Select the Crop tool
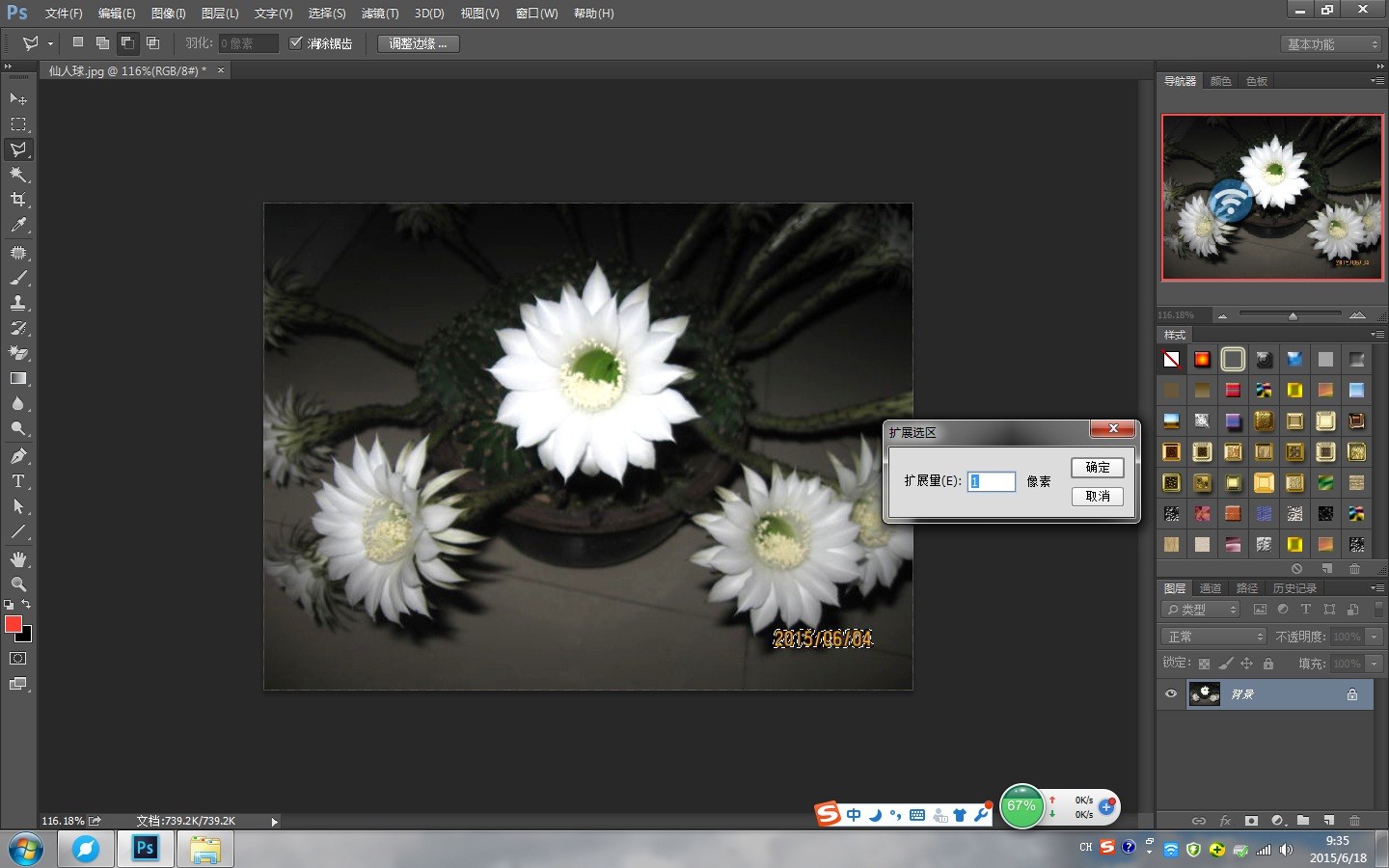The width and height of the screenshot is (1389, 868). (x=18, y=200)
